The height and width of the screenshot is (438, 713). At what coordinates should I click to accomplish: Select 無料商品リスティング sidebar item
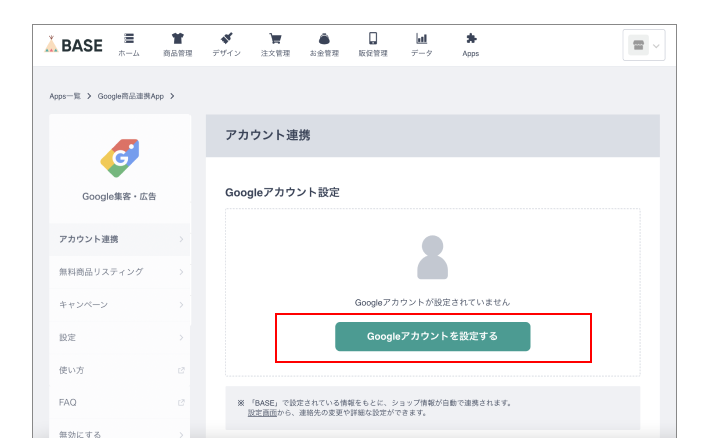[x=120, y=272]
